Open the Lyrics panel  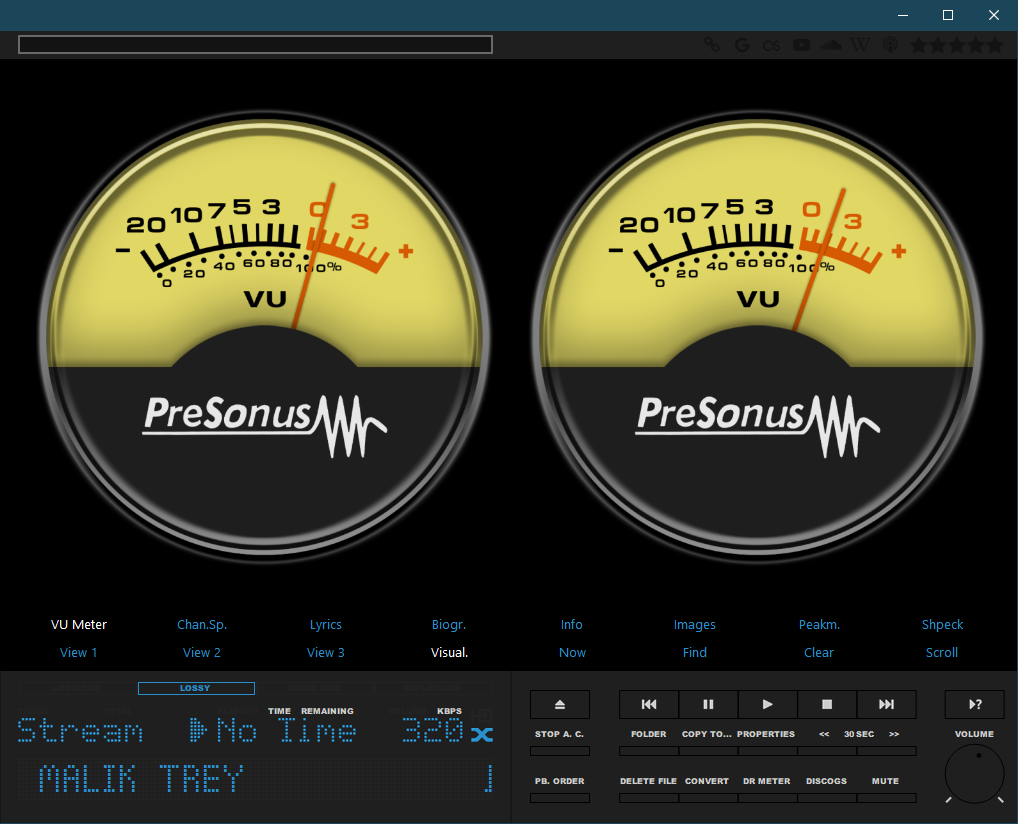click(x=325, y=625)
